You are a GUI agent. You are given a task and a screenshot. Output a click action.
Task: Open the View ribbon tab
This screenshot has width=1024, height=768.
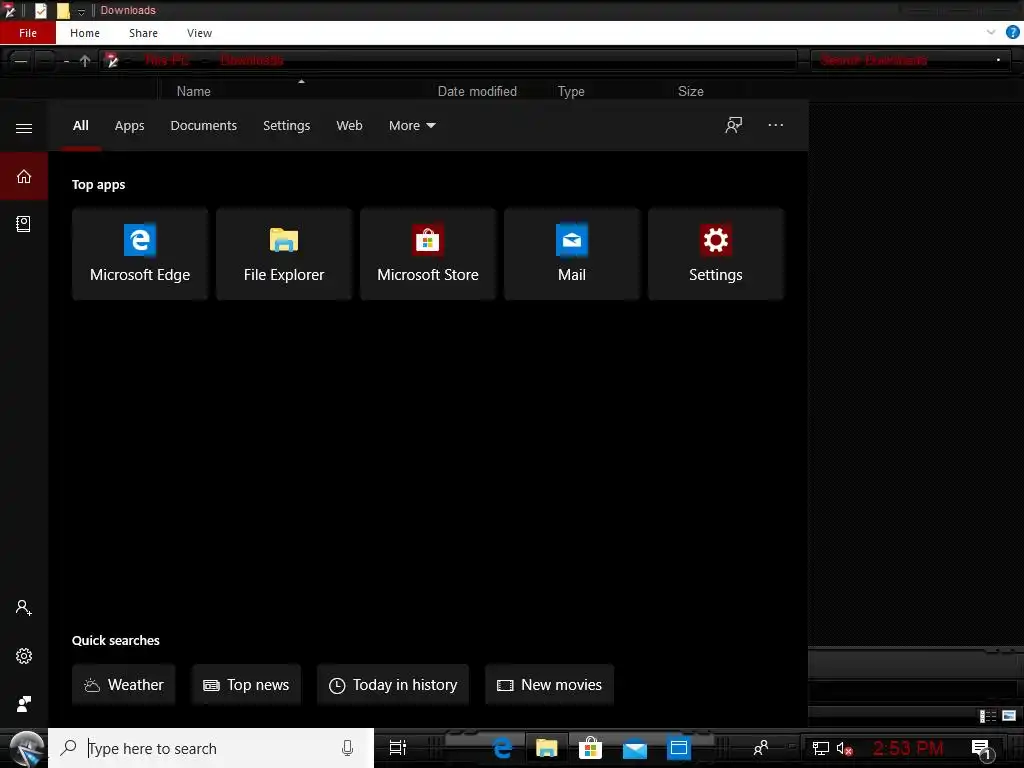pyautogui.click(x=199, y=33)
